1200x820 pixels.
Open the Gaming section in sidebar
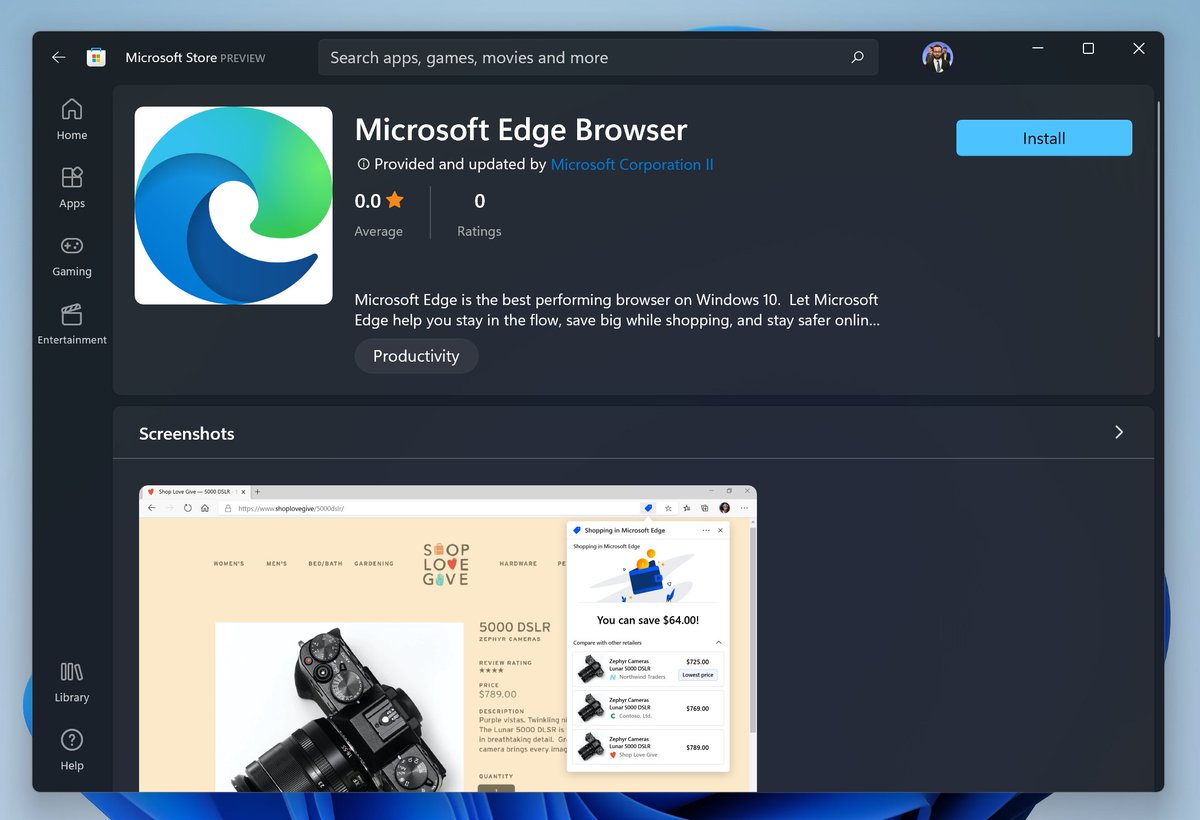(72, 255)
